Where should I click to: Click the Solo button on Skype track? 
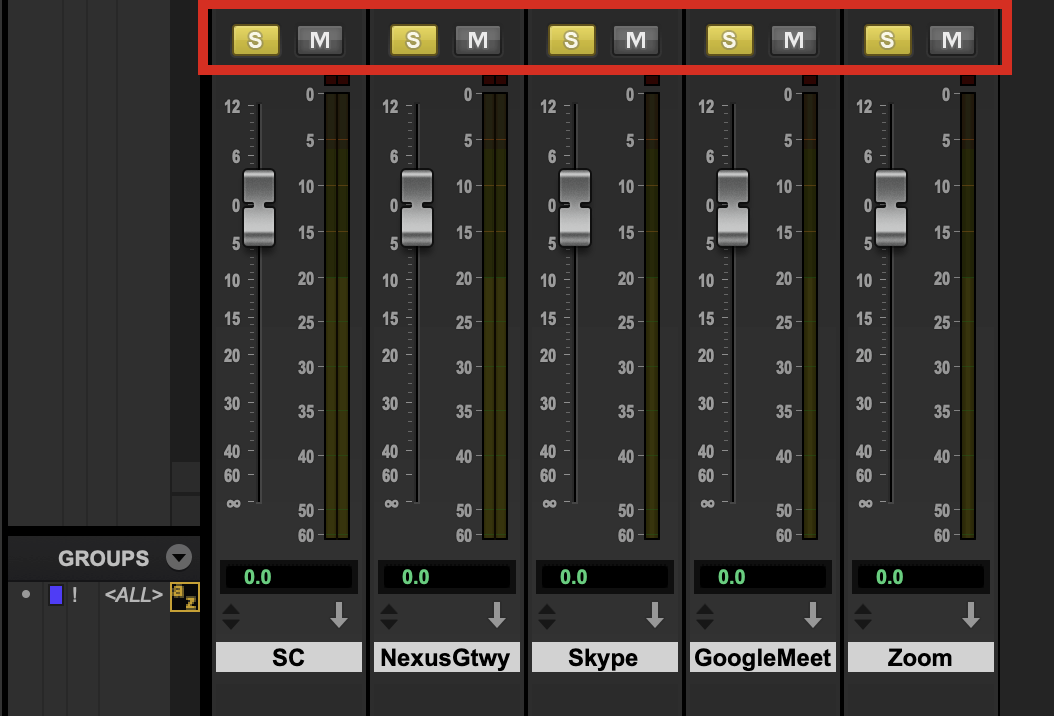click(x=571, y=40)
